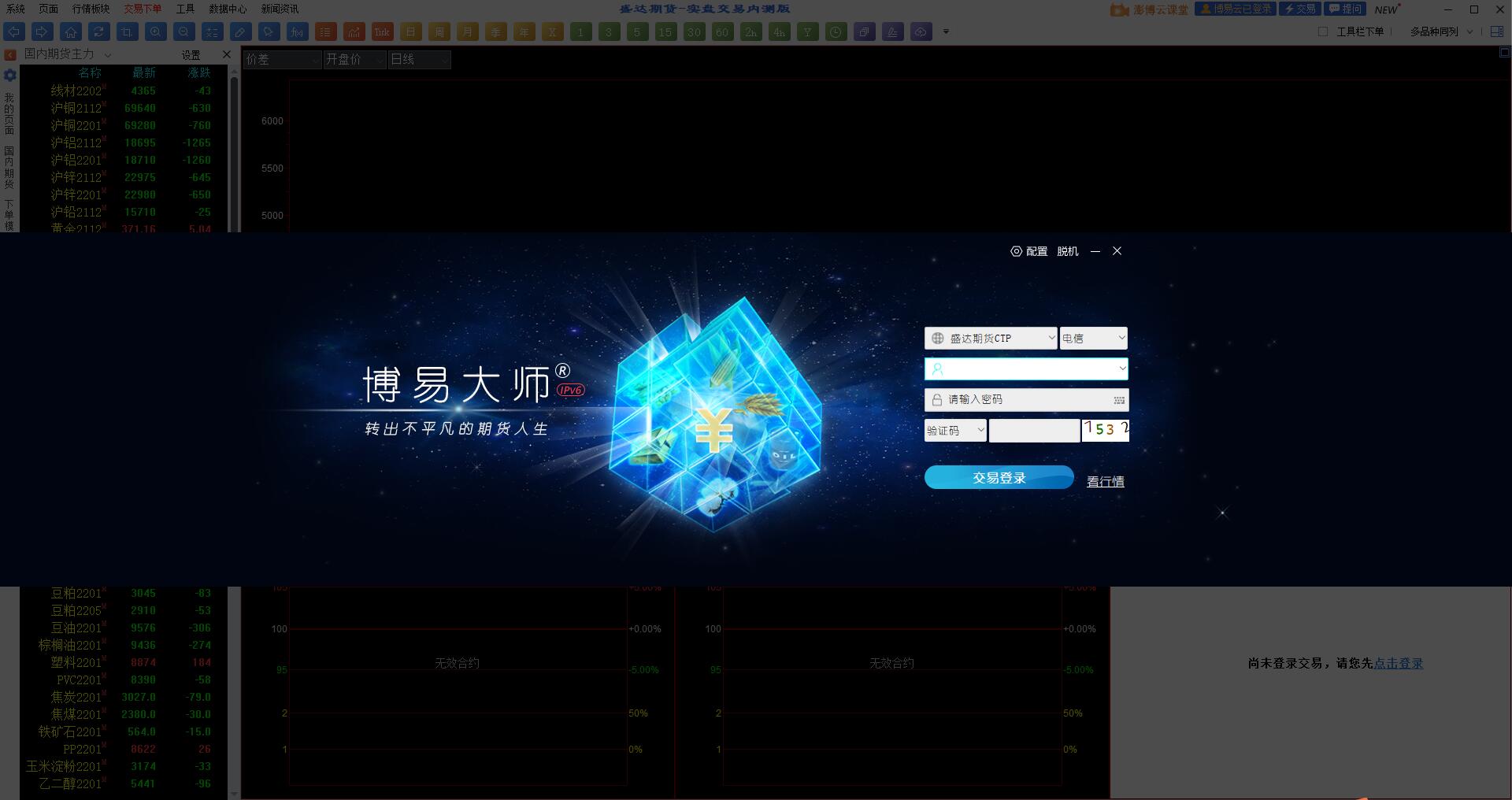Click the zoom in magnifier icon
Image resolution: width=1512 pixels, height=800 pixels.
point(156,31)
